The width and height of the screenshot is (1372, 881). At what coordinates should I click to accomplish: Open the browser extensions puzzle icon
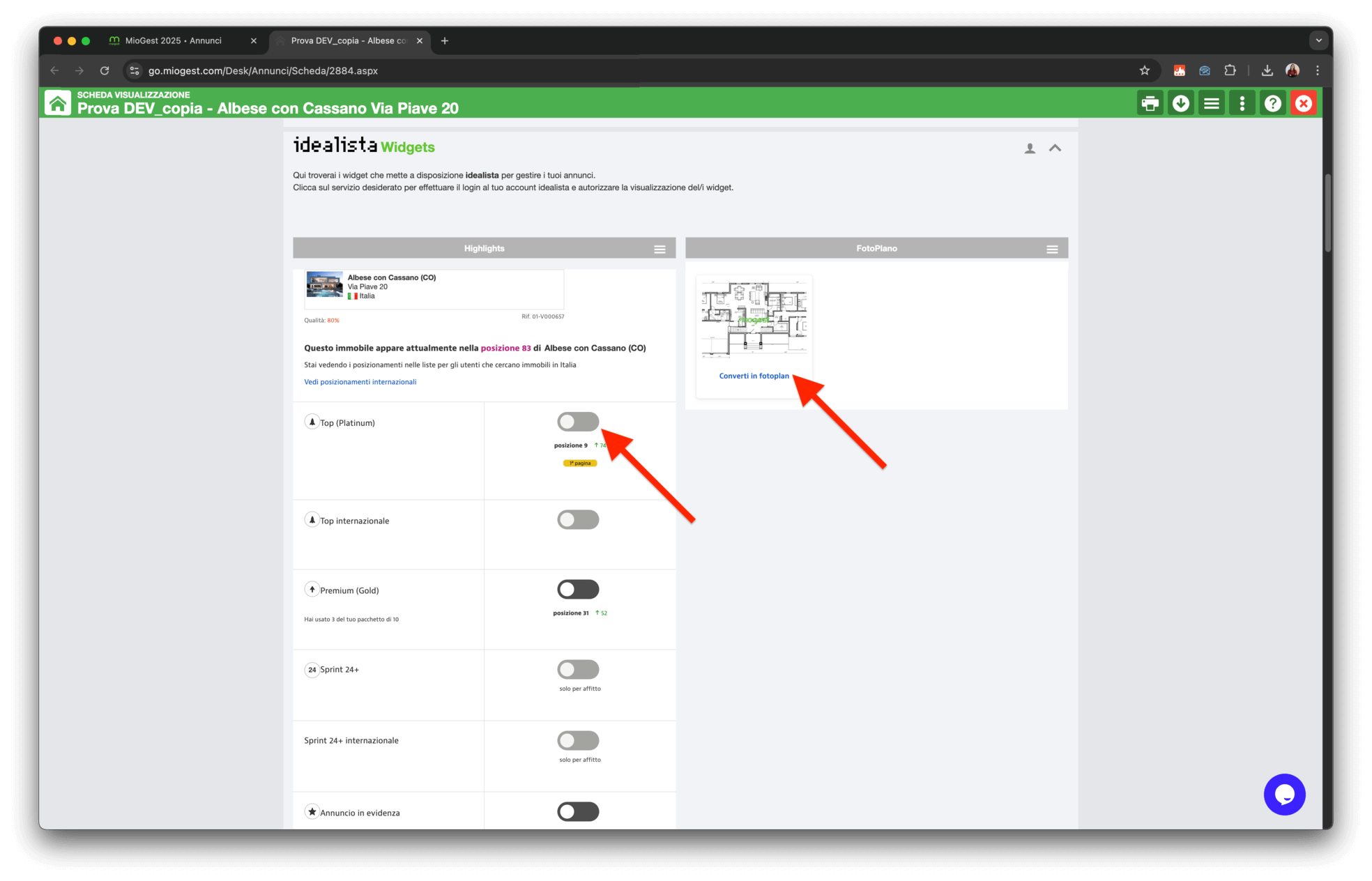pos(1230,70)
